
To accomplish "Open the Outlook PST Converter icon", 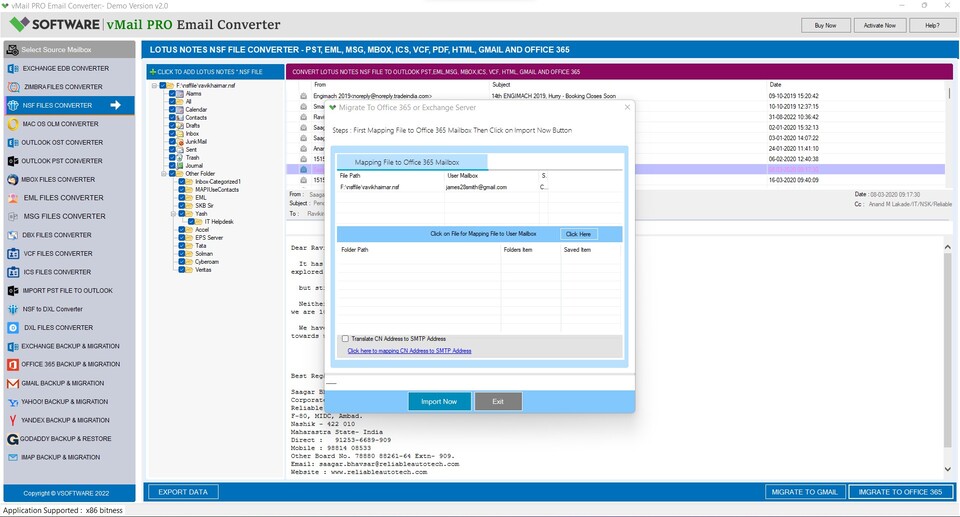I will (x=13, y=161).
